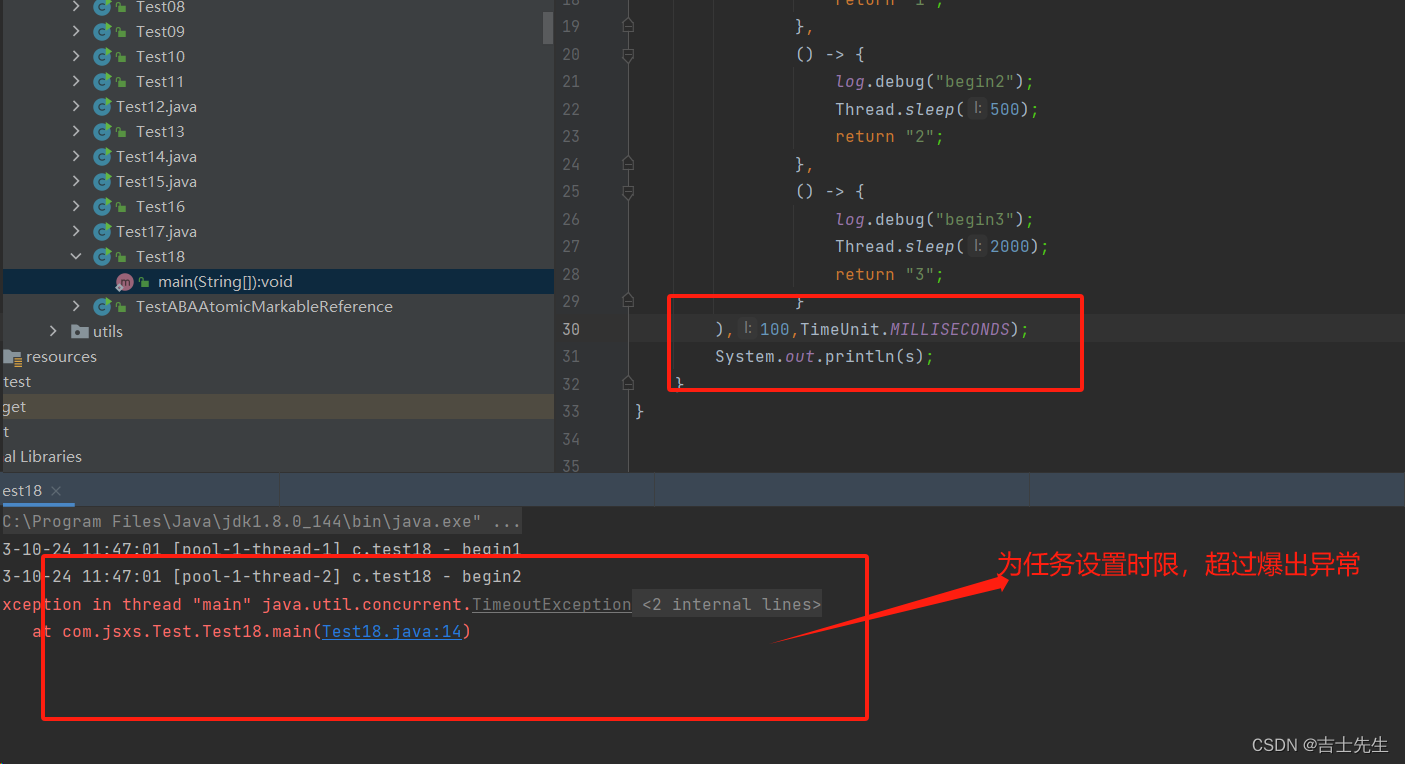Click the project tree vertical scrollbar thumb
Screen dimensions: 1405x764
click(x=548, y=28)
